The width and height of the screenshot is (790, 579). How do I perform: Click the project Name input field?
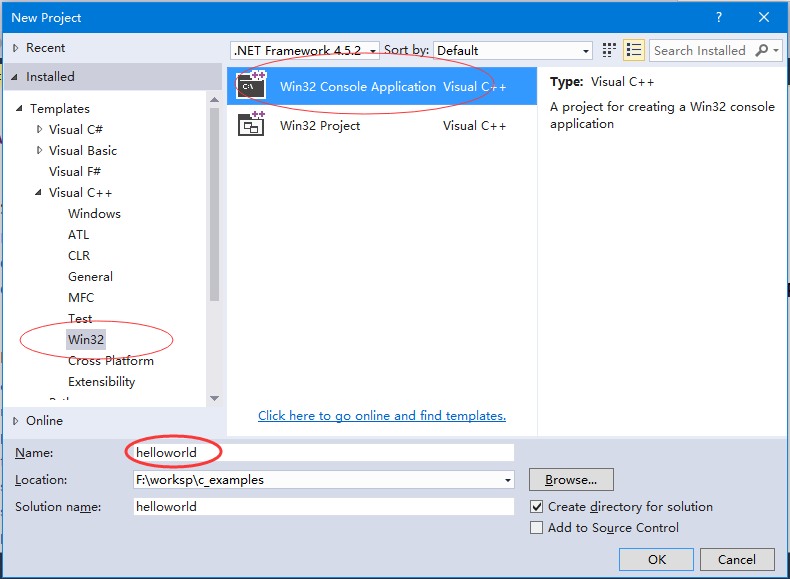click(322, 453)
